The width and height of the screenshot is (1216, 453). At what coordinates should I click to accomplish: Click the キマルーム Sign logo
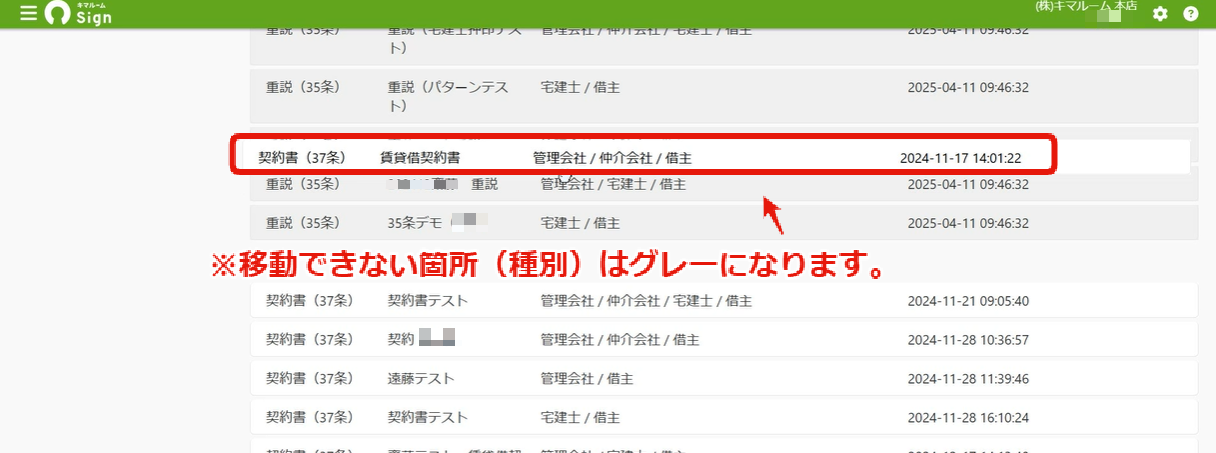[x=79, y=14]
